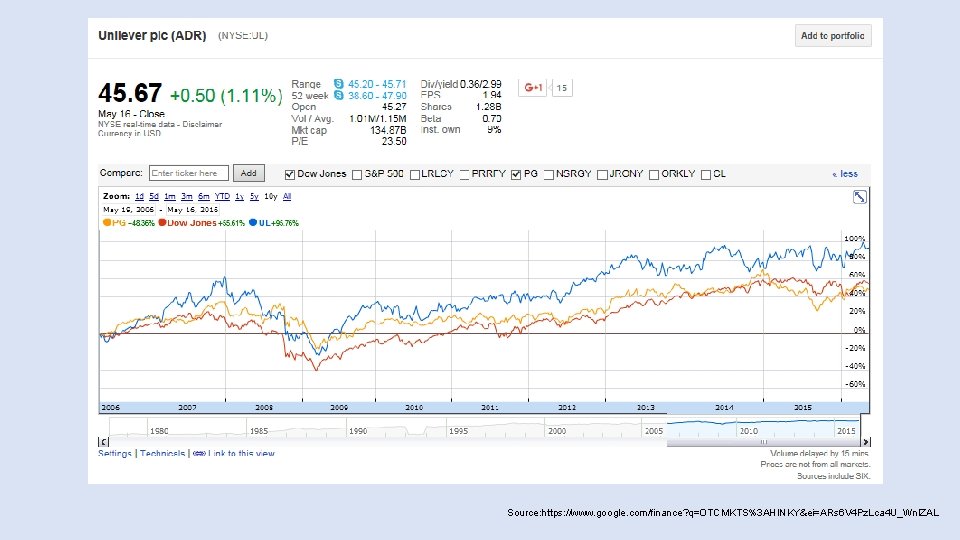Open the chart Settings link
Screen dimensions: 960x540
[115, 454]
